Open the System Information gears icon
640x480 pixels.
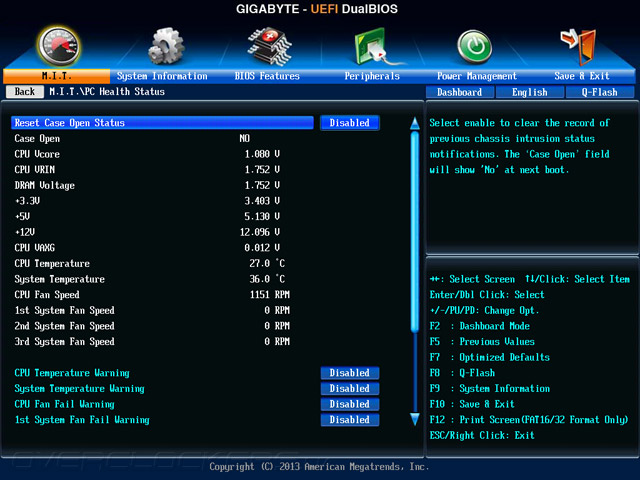tap(166, 46)
